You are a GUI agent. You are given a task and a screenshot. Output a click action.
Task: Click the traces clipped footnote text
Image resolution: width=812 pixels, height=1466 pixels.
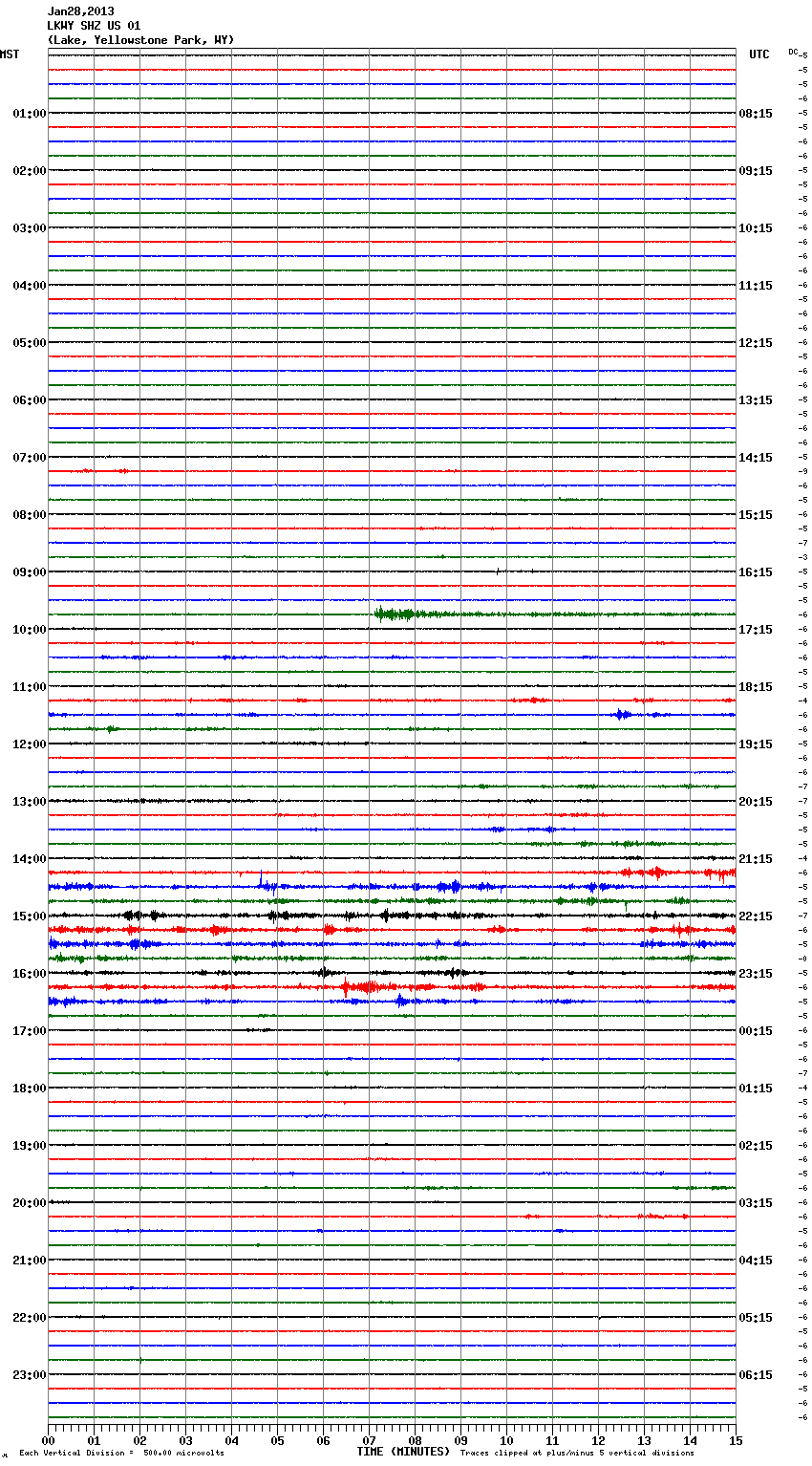[x=577, y=1454]
